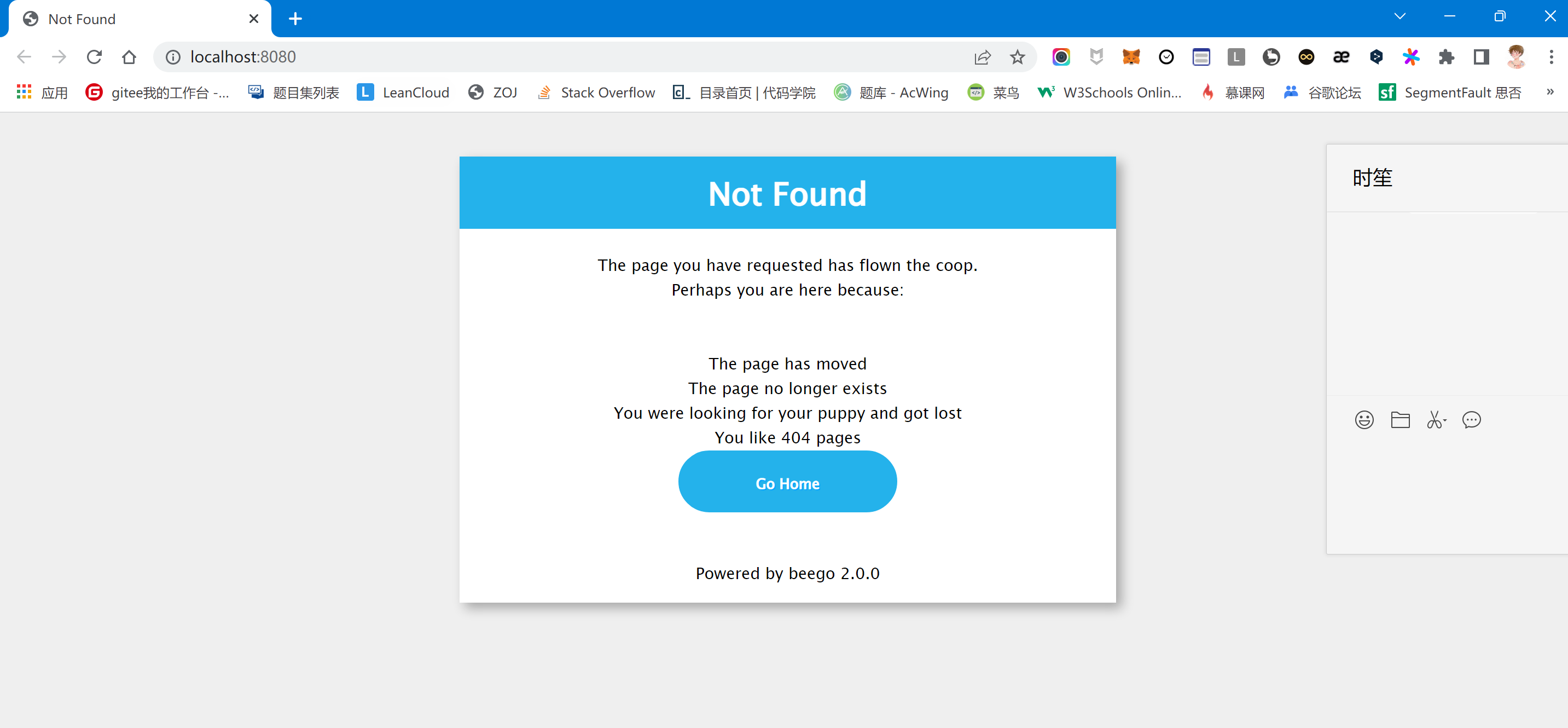
Task: Click the AcWing题库 bookmark icon
Action: (x=840, y=92)
